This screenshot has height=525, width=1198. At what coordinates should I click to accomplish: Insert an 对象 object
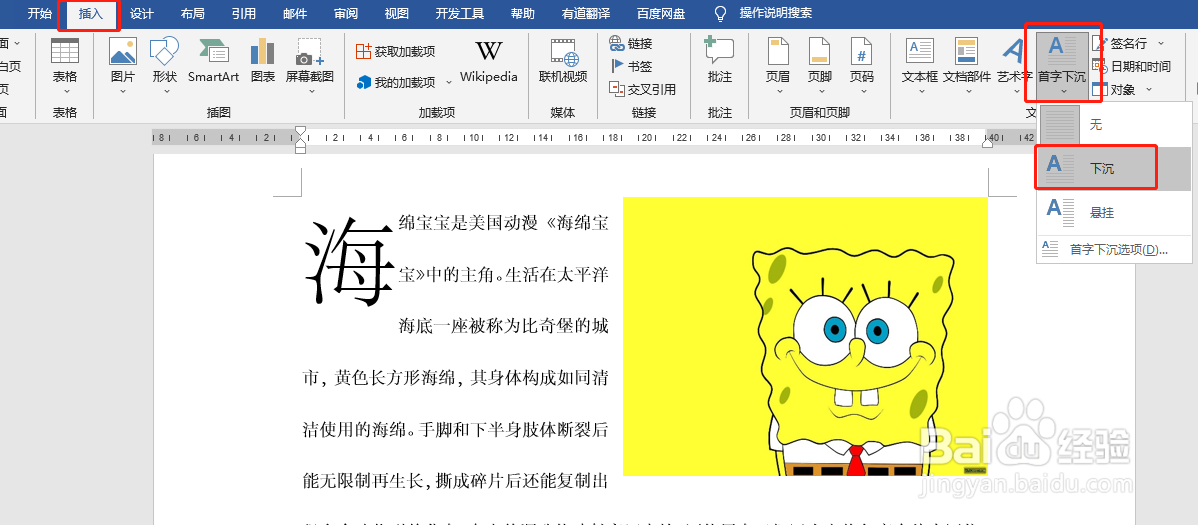coord(1115,89)
